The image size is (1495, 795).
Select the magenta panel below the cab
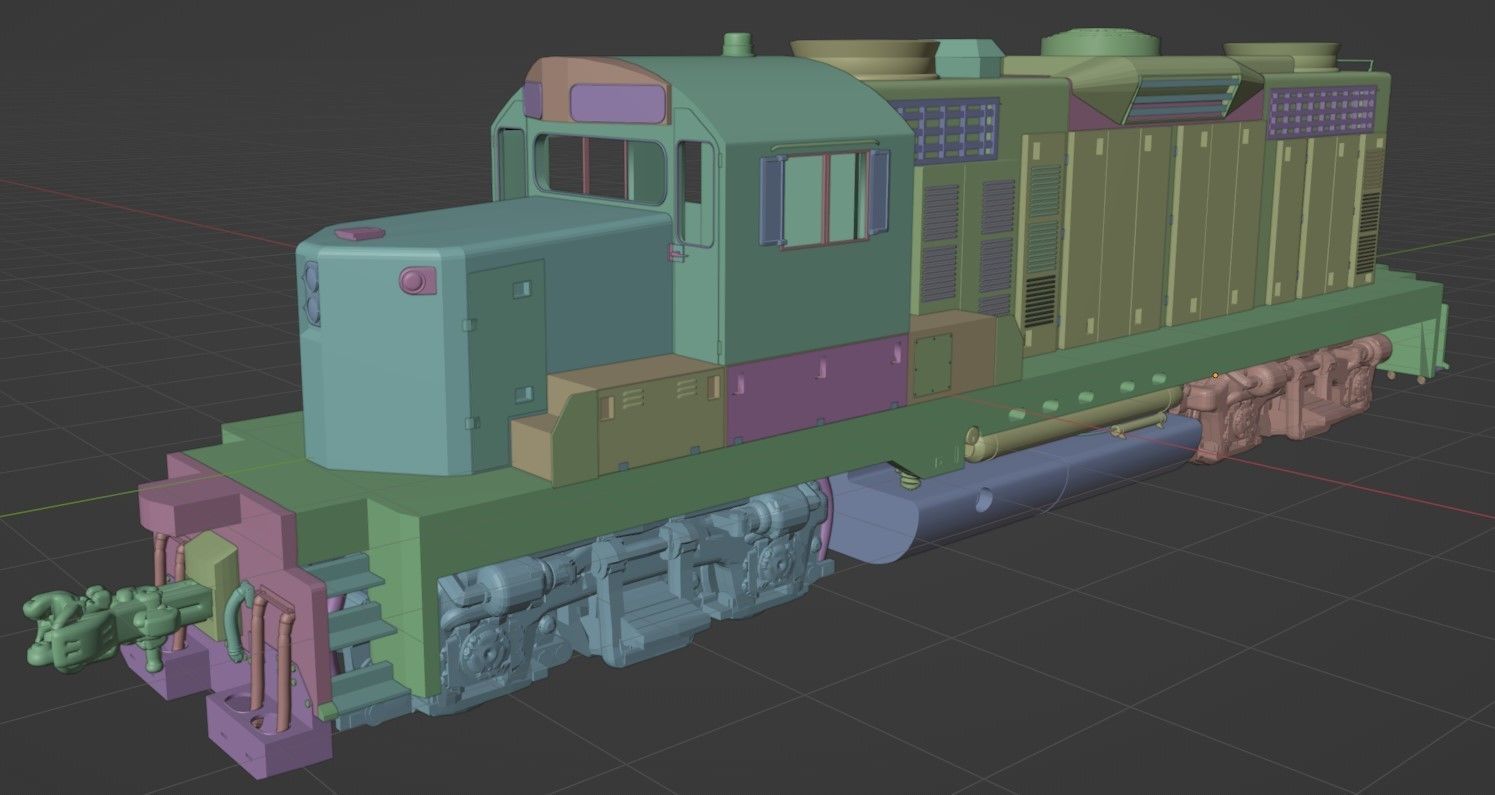(817, 388)
